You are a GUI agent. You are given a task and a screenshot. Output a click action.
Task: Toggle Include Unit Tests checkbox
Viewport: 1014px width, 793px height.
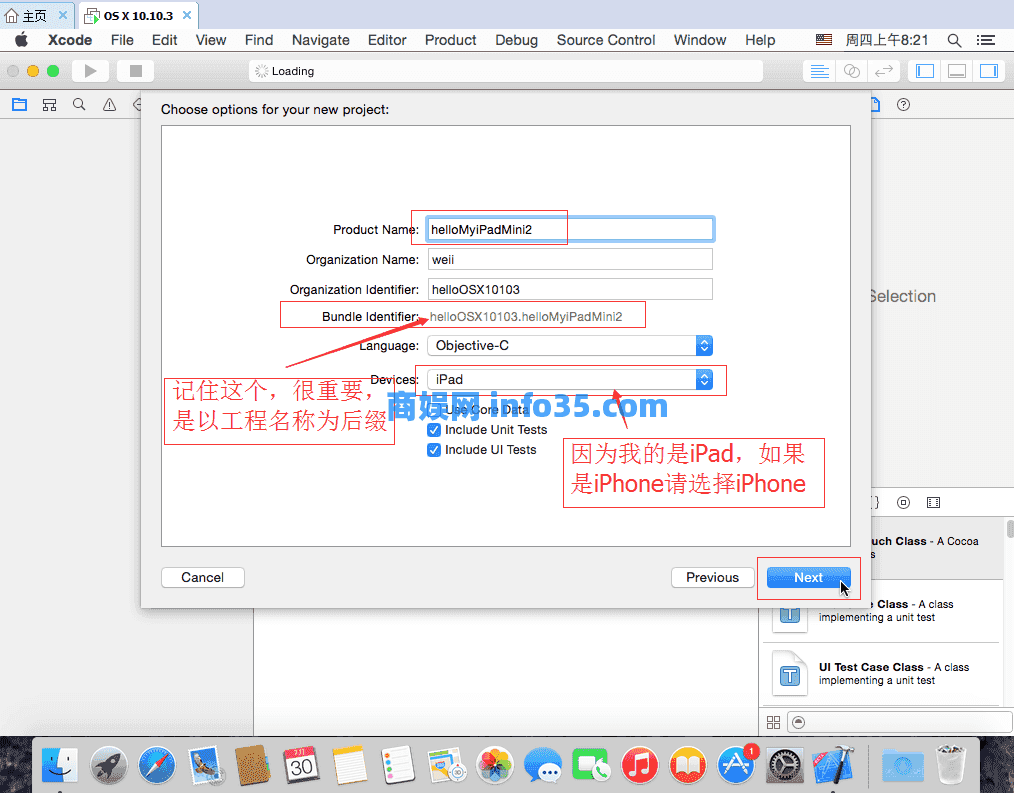pos(434,429)
